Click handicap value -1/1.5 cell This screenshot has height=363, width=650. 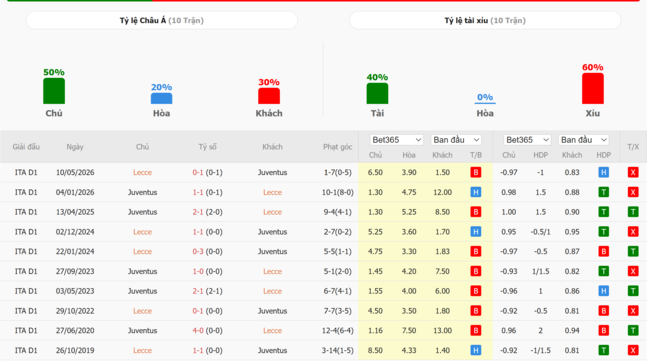click(x=541, y=350)
